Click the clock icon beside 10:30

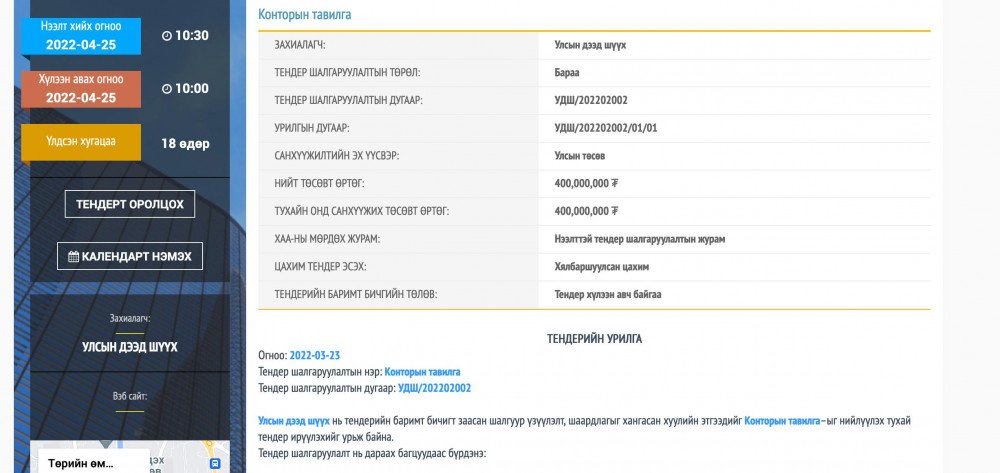click(x=167, y=36)
